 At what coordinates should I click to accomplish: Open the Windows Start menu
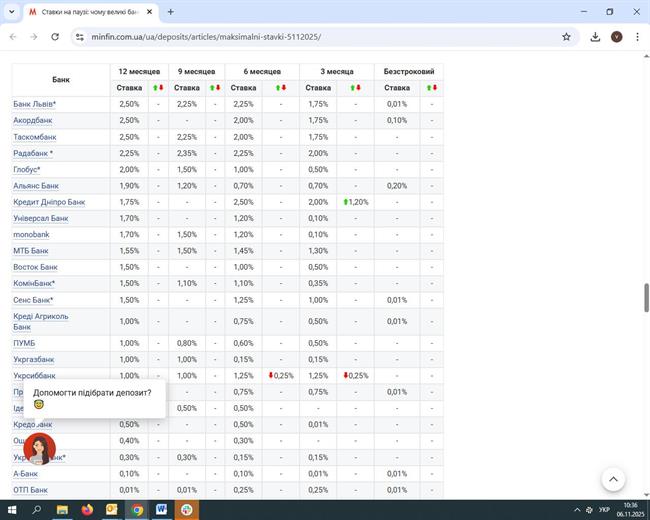pos(12,510)
